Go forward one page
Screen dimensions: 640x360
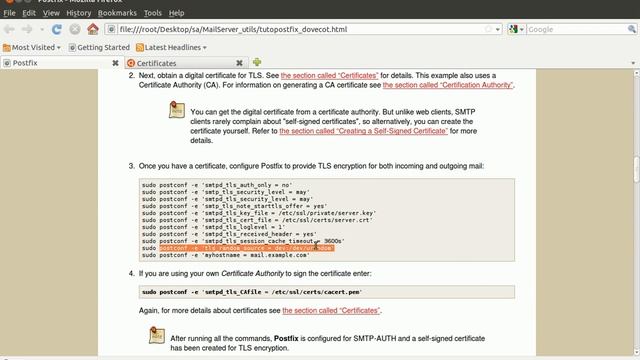point(27,29)
